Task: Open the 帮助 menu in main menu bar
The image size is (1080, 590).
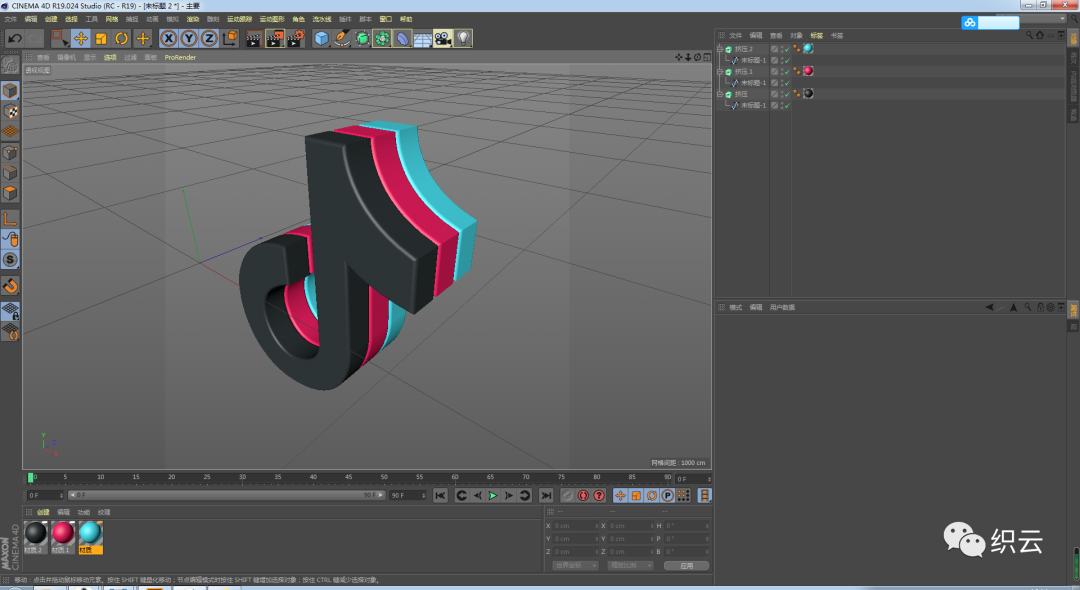Action: (406, 19)
